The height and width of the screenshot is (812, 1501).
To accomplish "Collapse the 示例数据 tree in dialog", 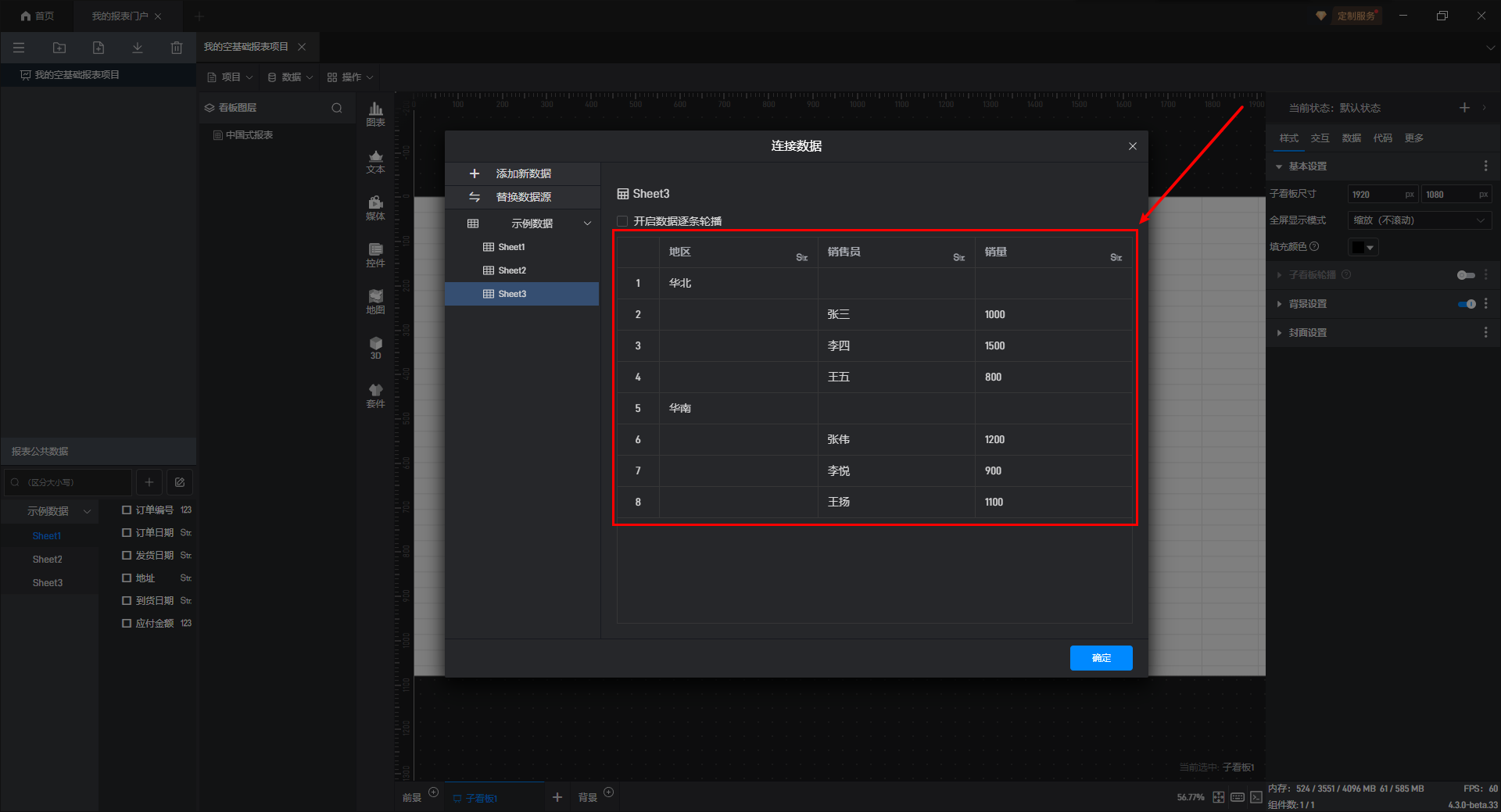I will point(587,224).
